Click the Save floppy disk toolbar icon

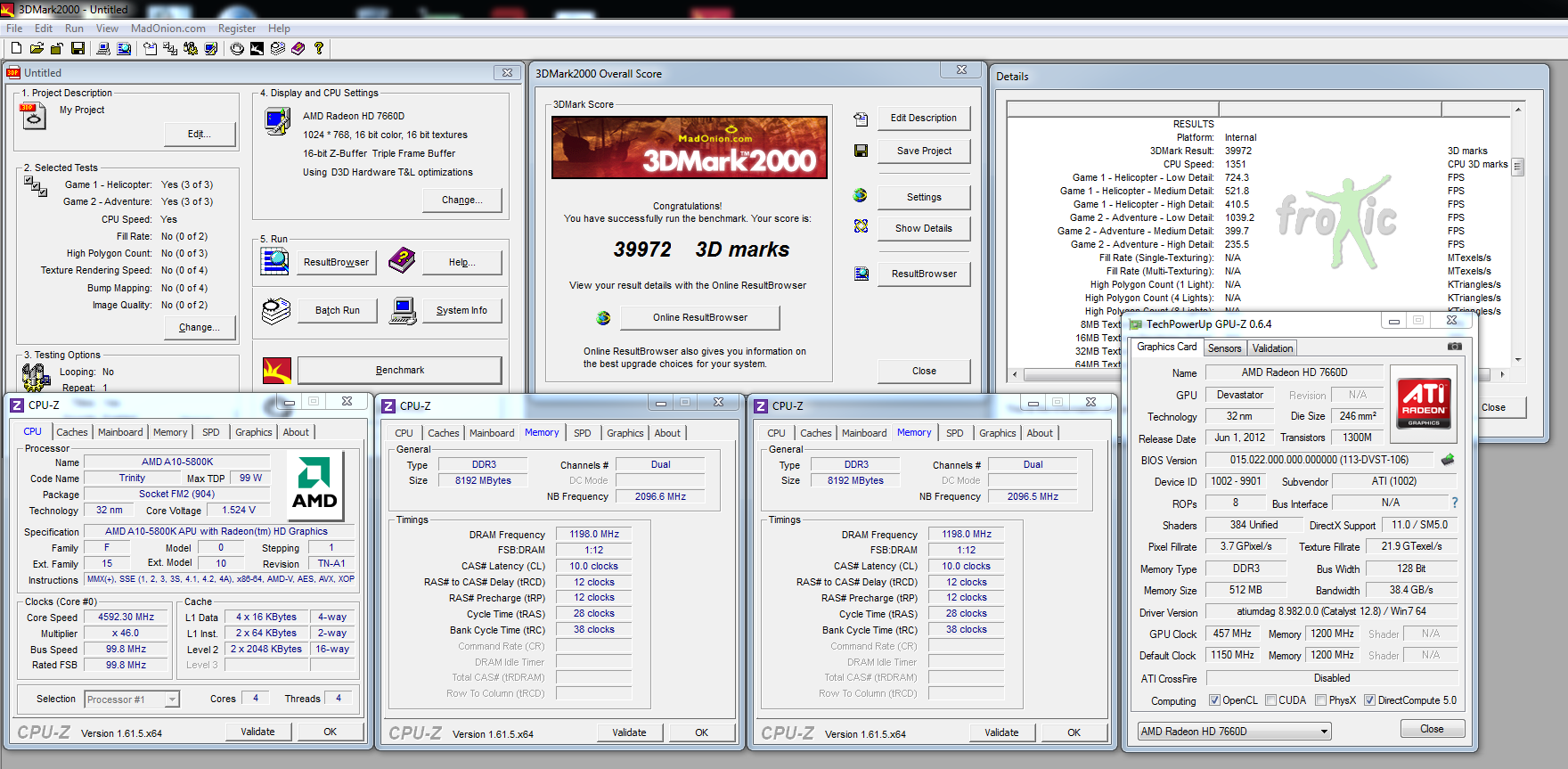coord(78,48)
